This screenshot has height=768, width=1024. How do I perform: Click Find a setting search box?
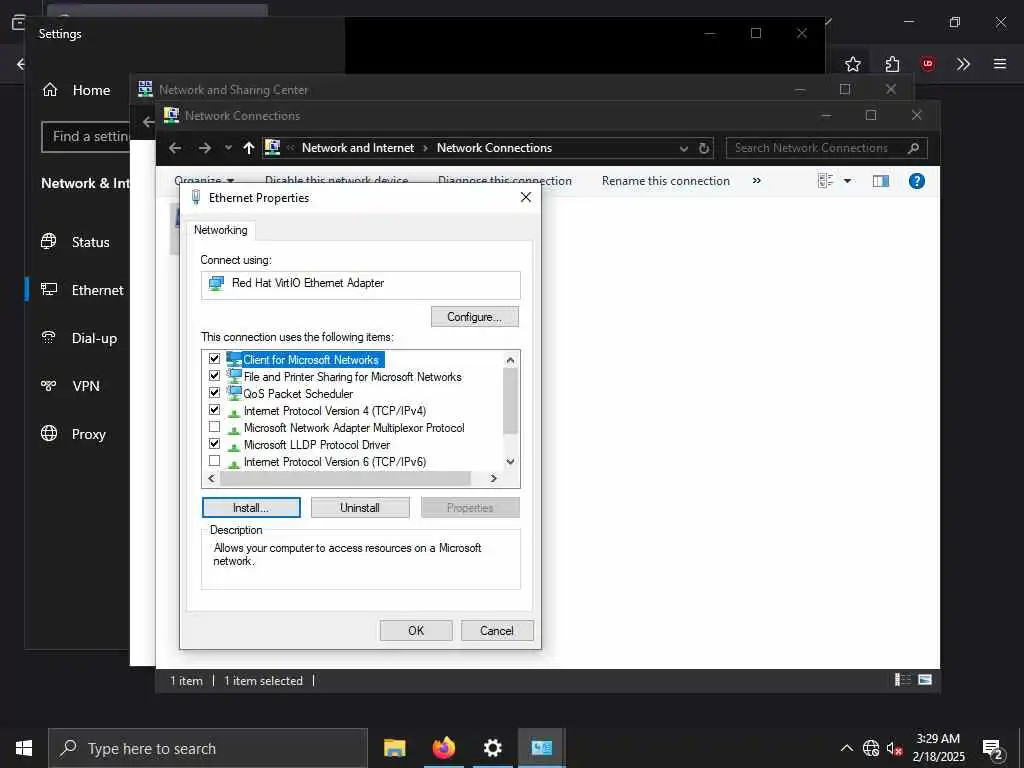point(86,136)
